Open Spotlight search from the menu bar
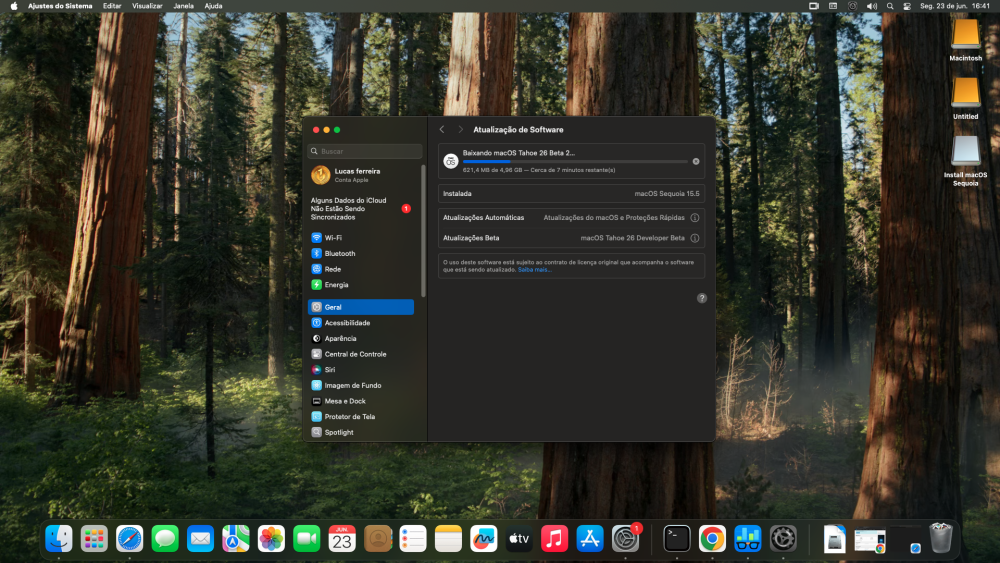This screenshot has height=563, width=1000. pos(890,6)
